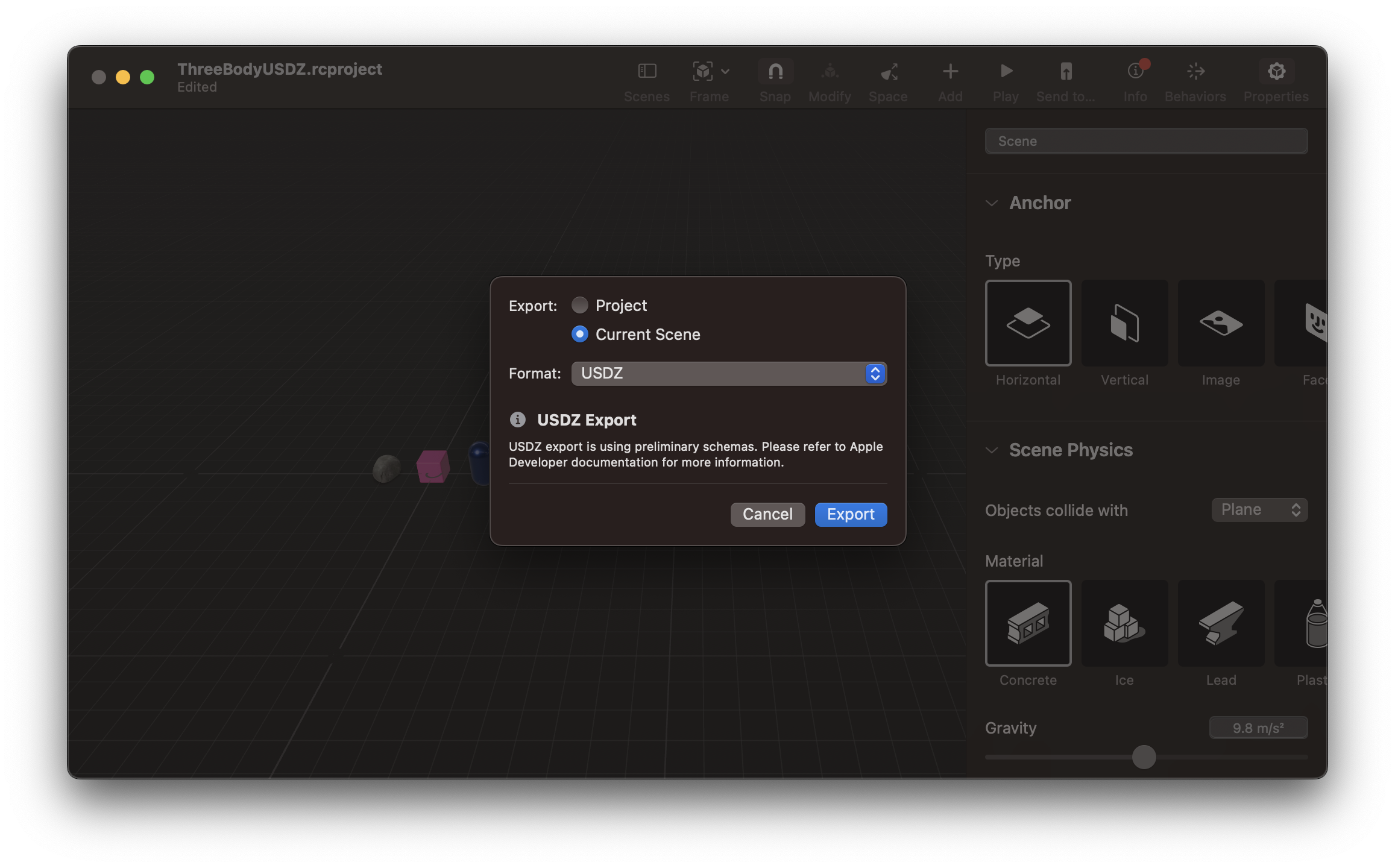The height and width of the screenshot is (868, 1395).
Task: Click the Gravity 9.8 m/s² value field
Action: 1258,728
